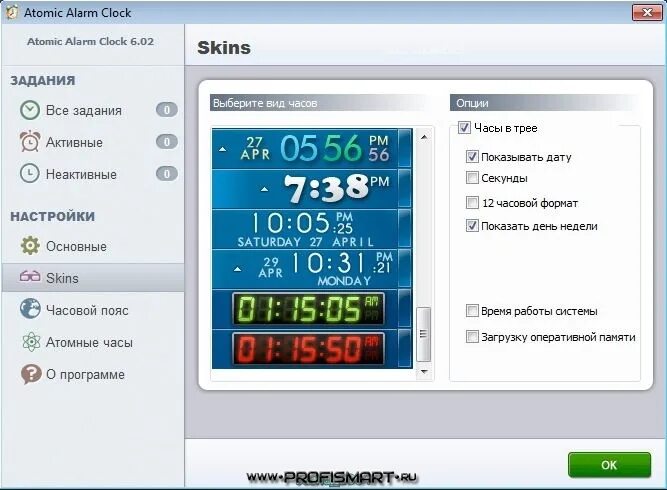
Task: Enable Время работы системы checkbox
Action: [x=472, y=311]
